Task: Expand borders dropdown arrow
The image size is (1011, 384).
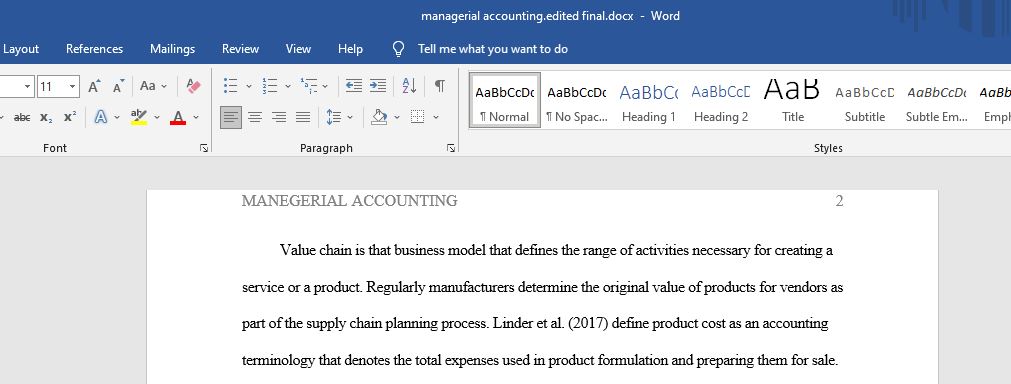Action: tap(436, 117)
